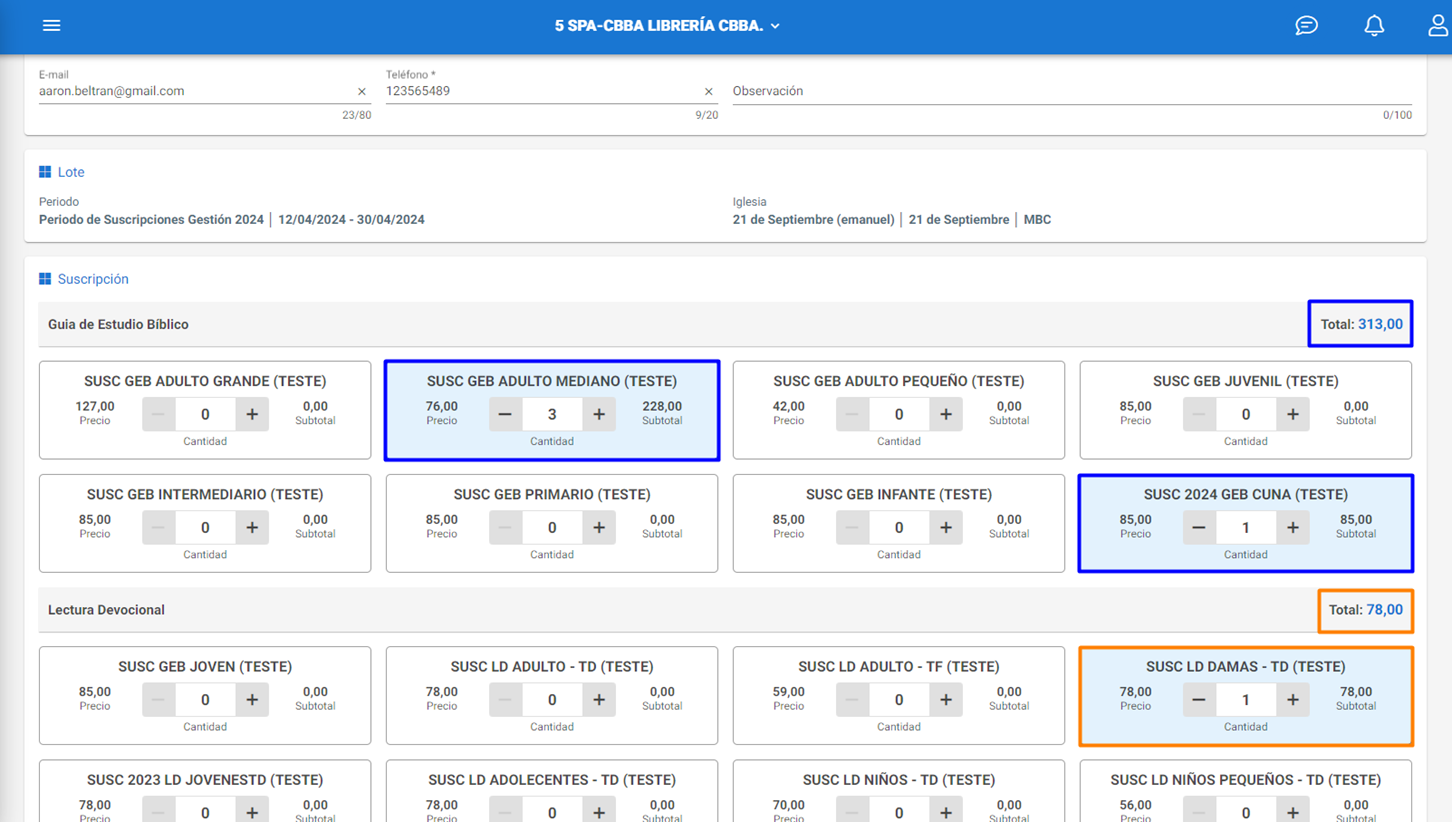Increase quantity of SUSC GEB JOVEN
Screen dimensions: 1452x822
pyautogui.click(x=252, y=700)
